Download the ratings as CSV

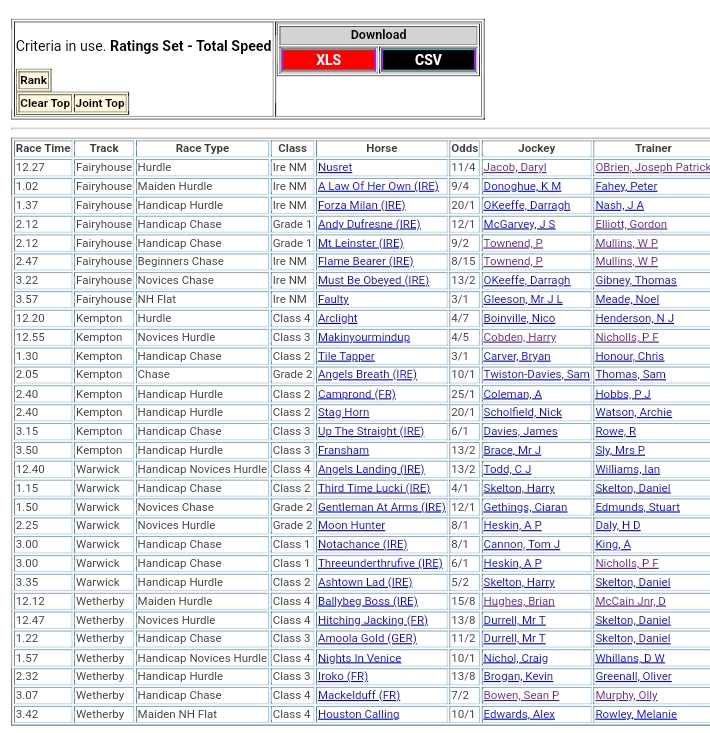(x=428, y=60)
